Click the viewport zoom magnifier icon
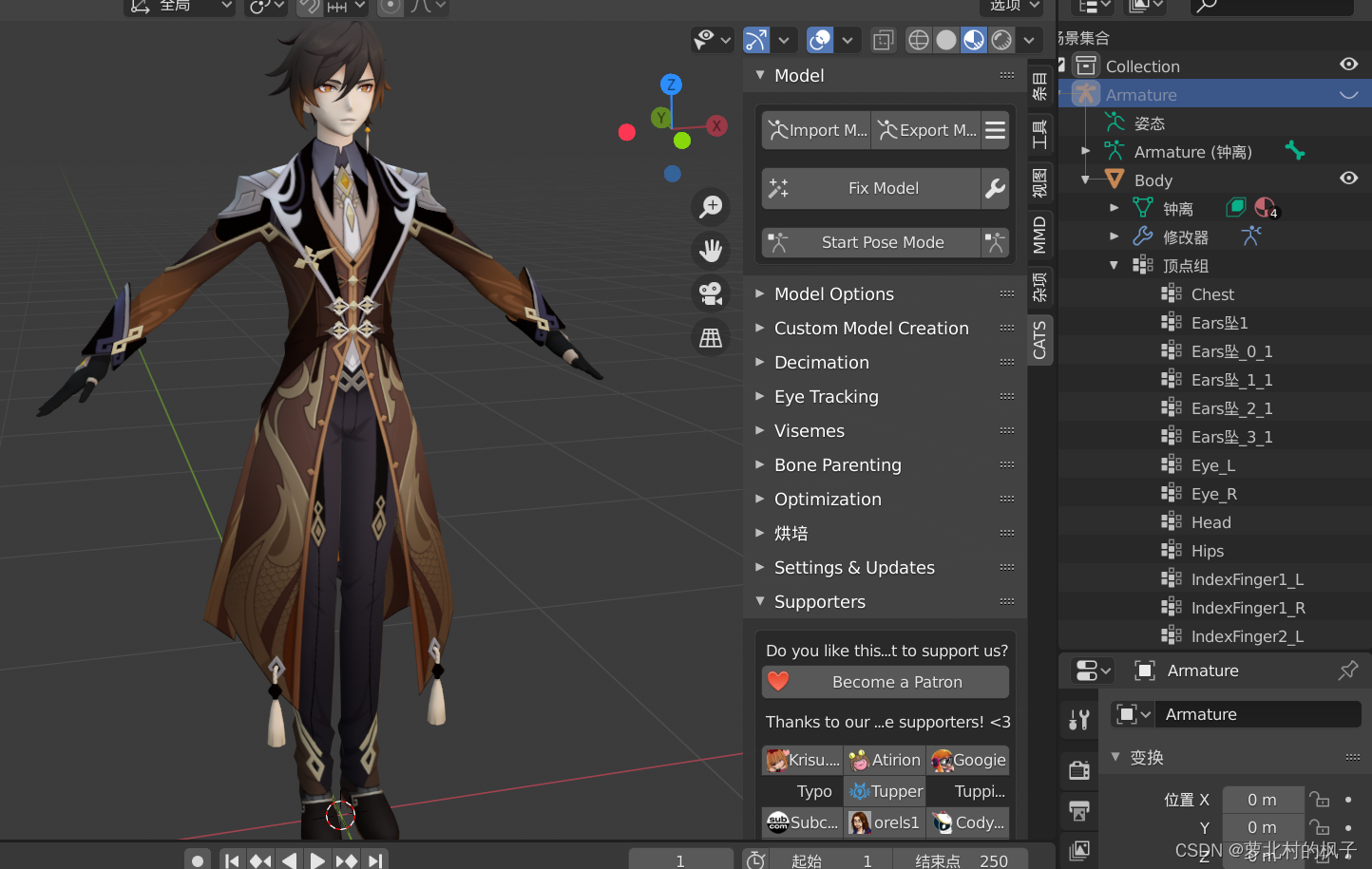The height and width of the screenshot is (869, 1372). (x=711, y=206)
